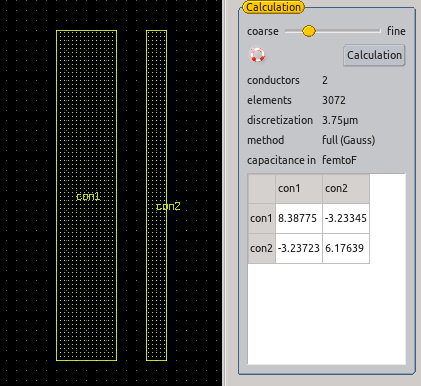
Task: Click the 'coarse' slider label
Action: tap(263, 31)
